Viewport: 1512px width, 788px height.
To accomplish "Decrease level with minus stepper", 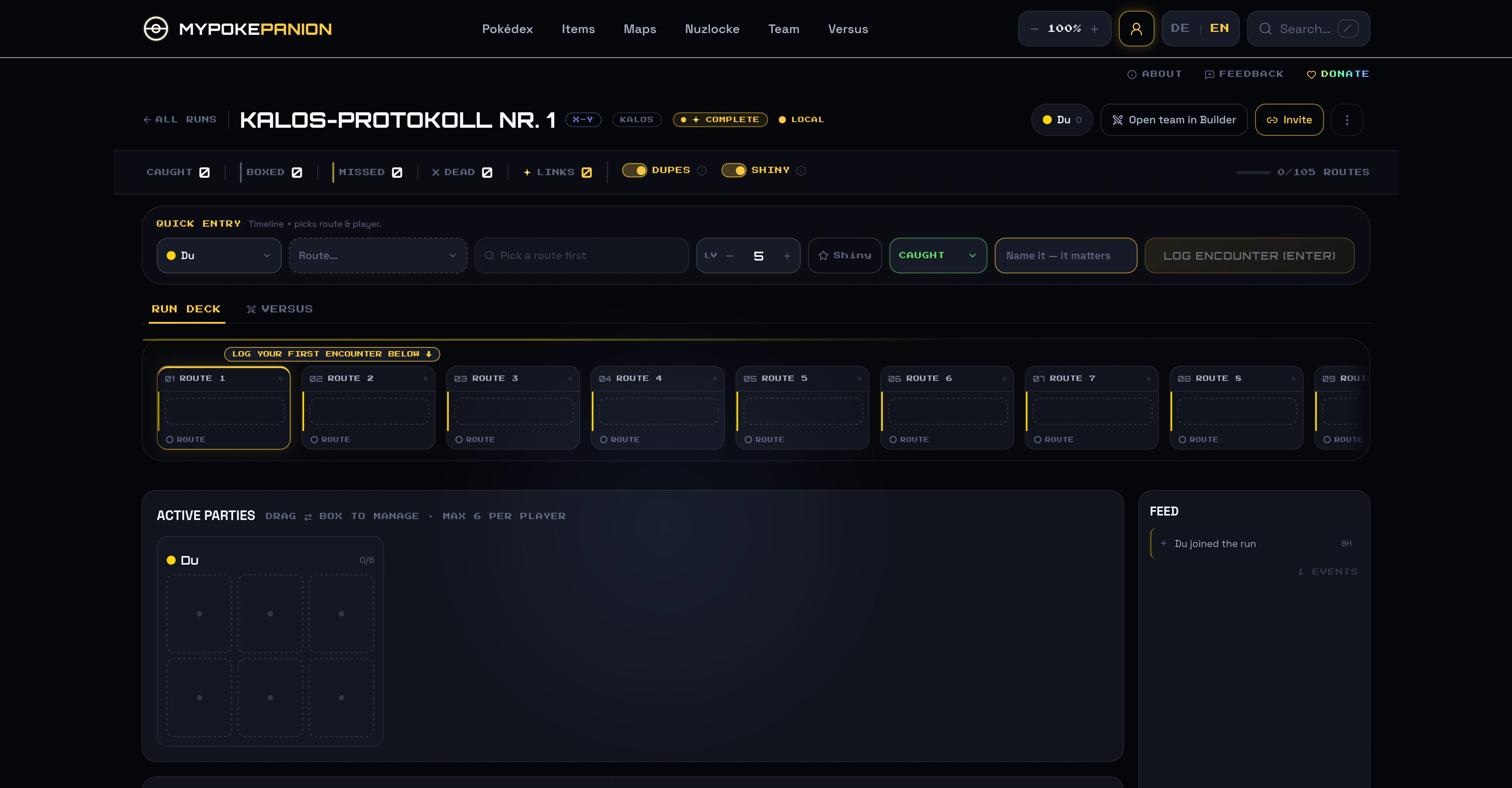I will (x=730, y=256).
